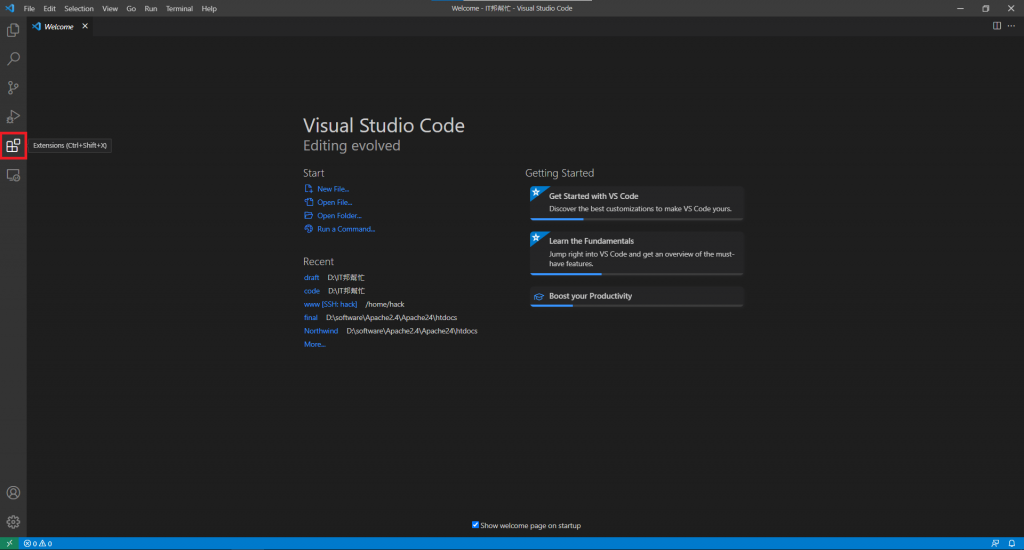The width and height of the screenshot is (1024, 550).
Task: Open the Selection menu
Action: 79,8
